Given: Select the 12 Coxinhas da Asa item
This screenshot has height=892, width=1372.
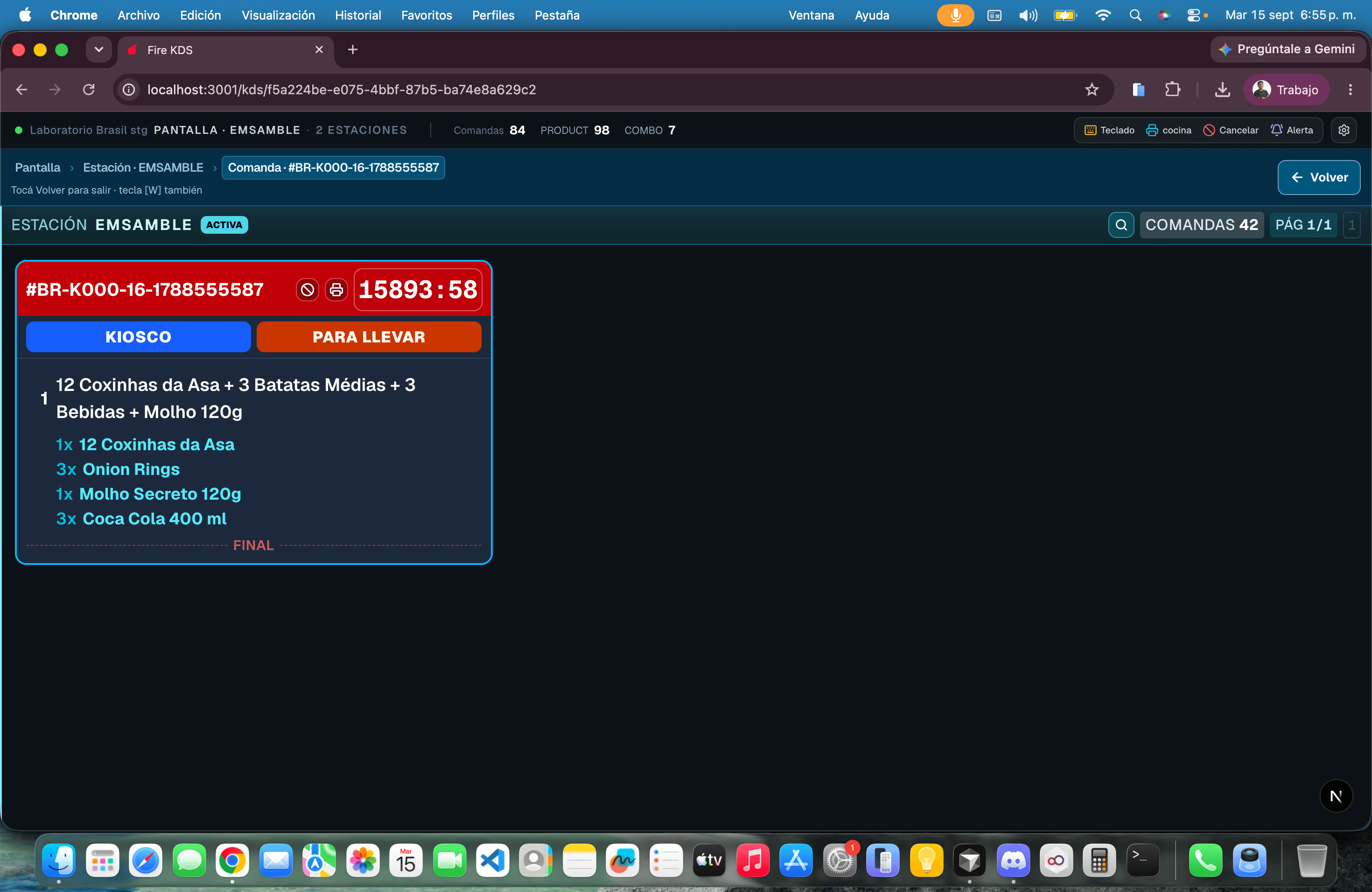Looking at the screenshot, I should click(145, 444).
